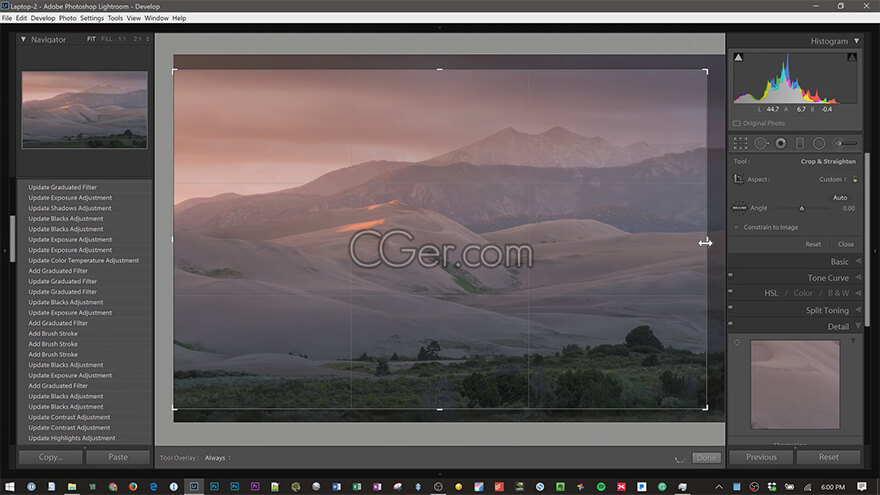Open Lightroom taskbar icon
The height and width of the screenshot is (495, 880).
(194, 487)
